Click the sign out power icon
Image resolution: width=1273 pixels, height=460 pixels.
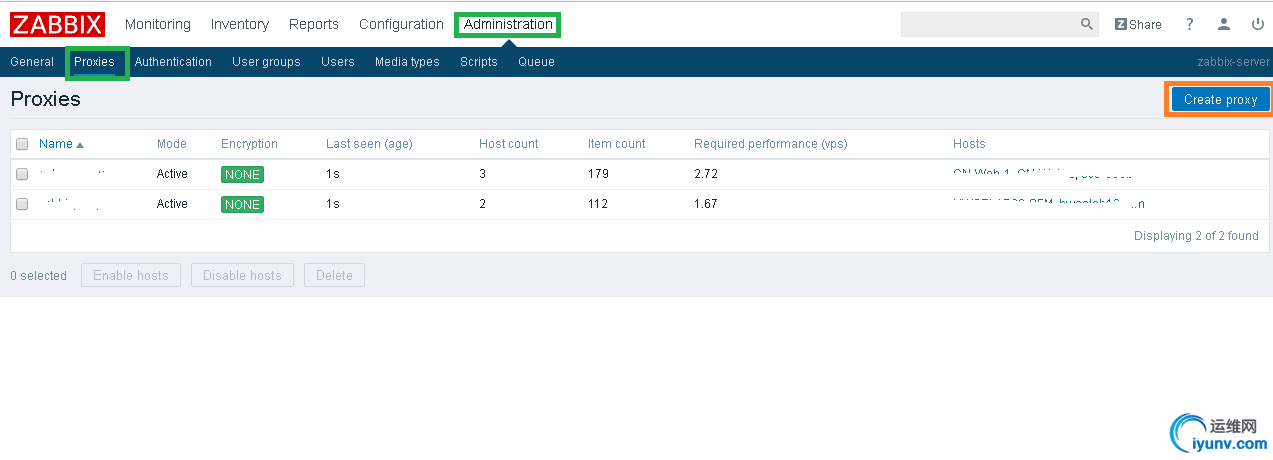coord(1258,24)
